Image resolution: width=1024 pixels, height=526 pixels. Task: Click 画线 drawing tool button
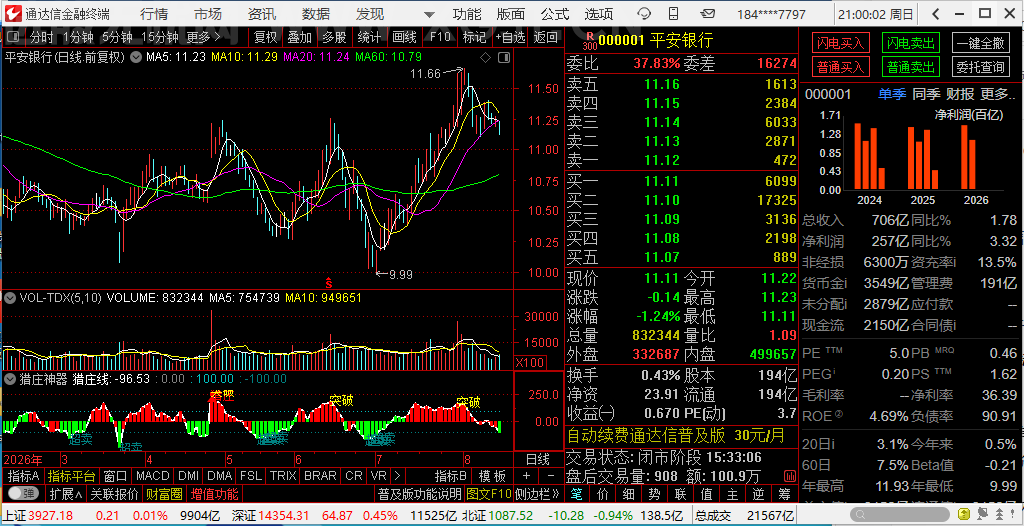405,38
